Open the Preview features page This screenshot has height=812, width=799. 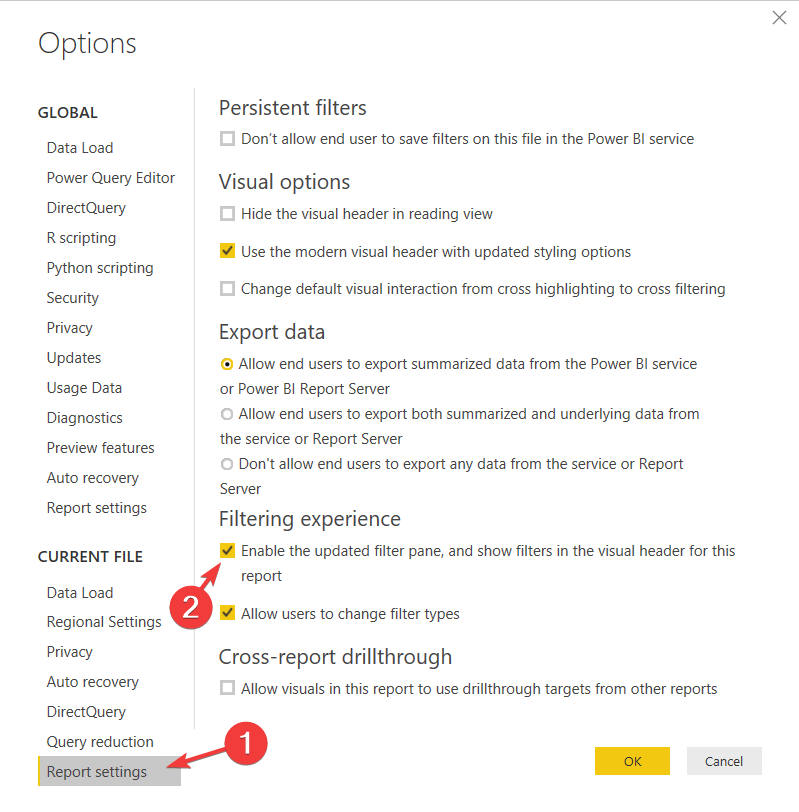tap(100, 447)
